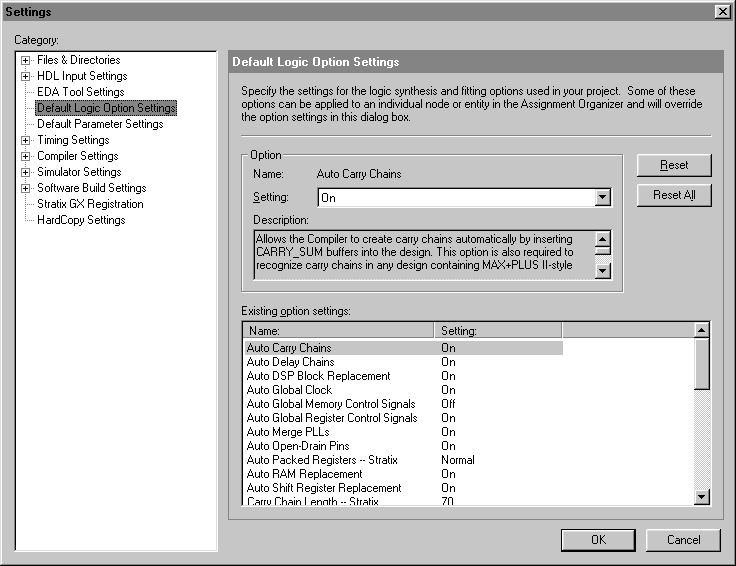Select Auto Global Clock row

(403, 390)
